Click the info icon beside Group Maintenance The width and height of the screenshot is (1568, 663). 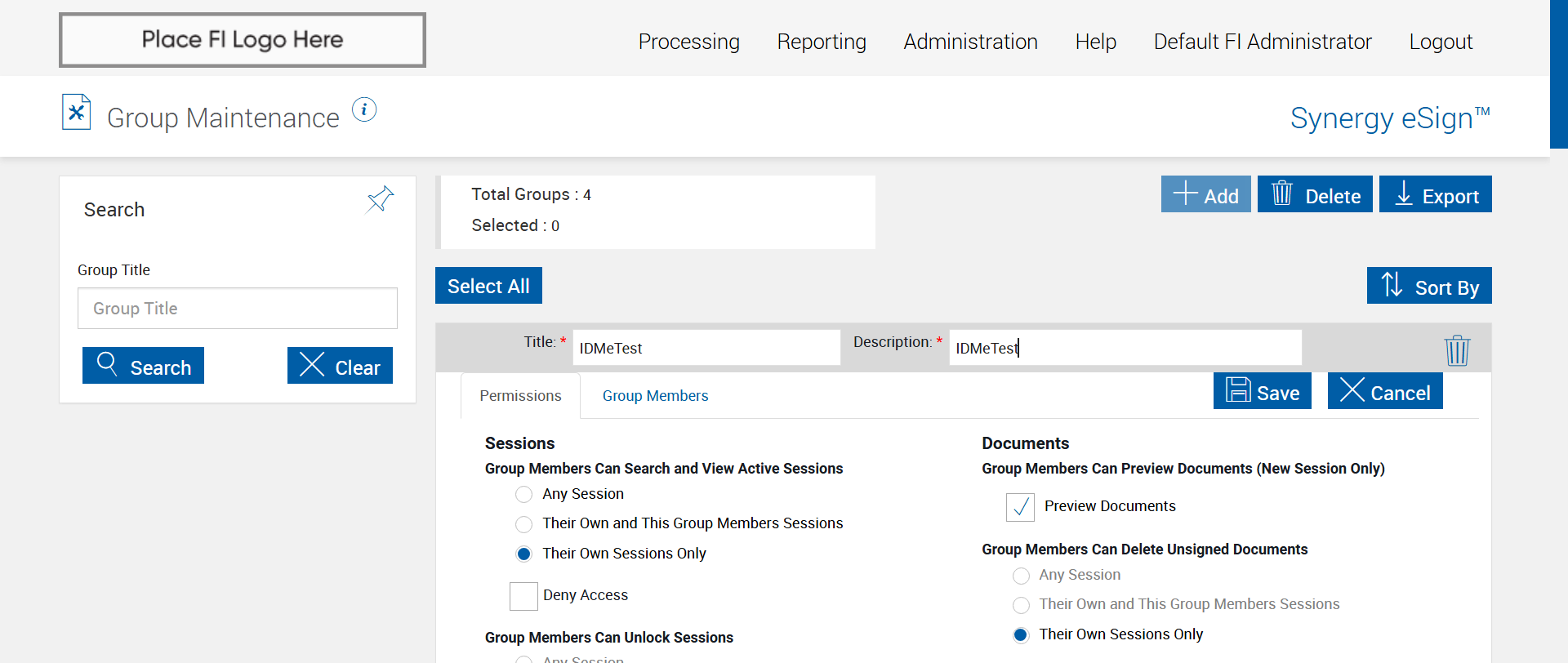tap(364, 109)
